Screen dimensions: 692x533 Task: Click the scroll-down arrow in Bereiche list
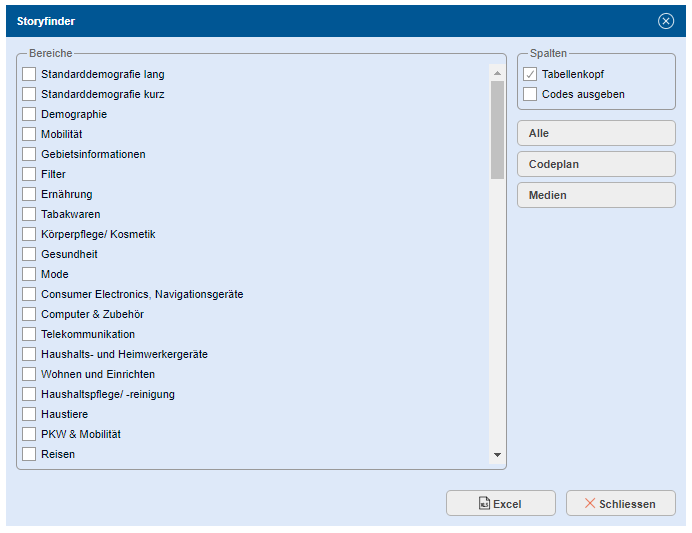click(497, 455)
